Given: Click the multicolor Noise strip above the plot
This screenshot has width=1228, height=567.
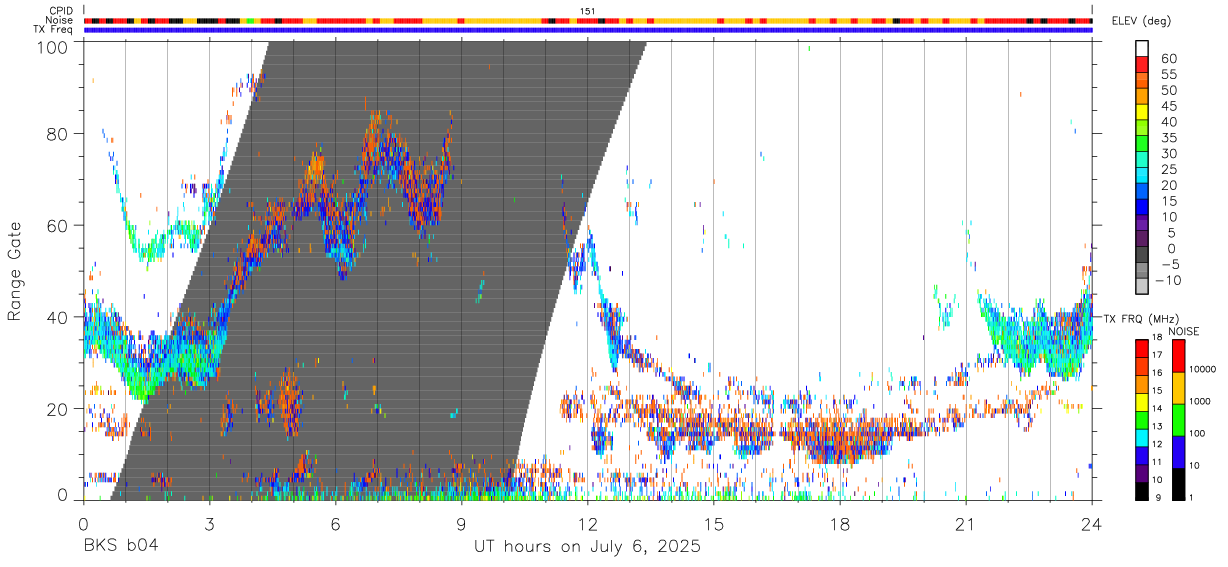Looking at the screenshot, I should point(587,20).
